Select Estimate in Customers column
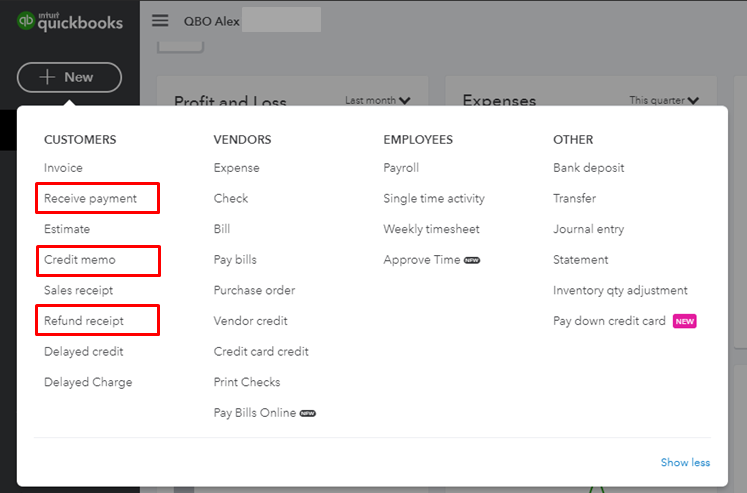 tap(67, 229)
